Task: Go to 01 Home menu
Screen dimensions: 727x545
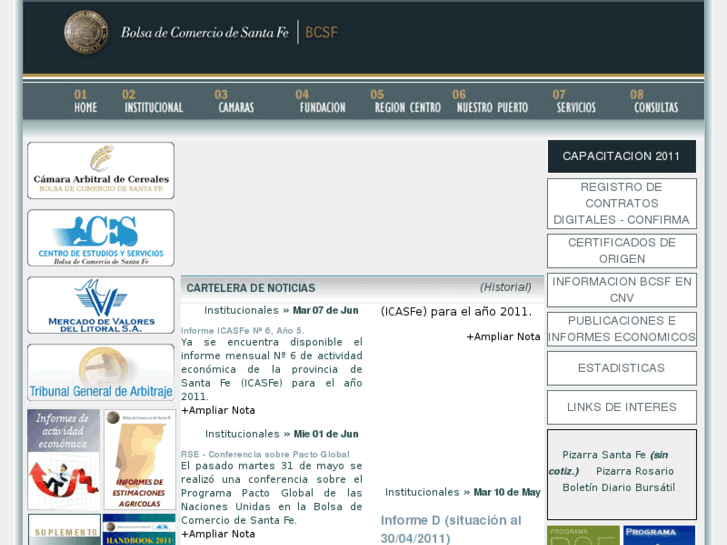Action: [x=85, y=101]
